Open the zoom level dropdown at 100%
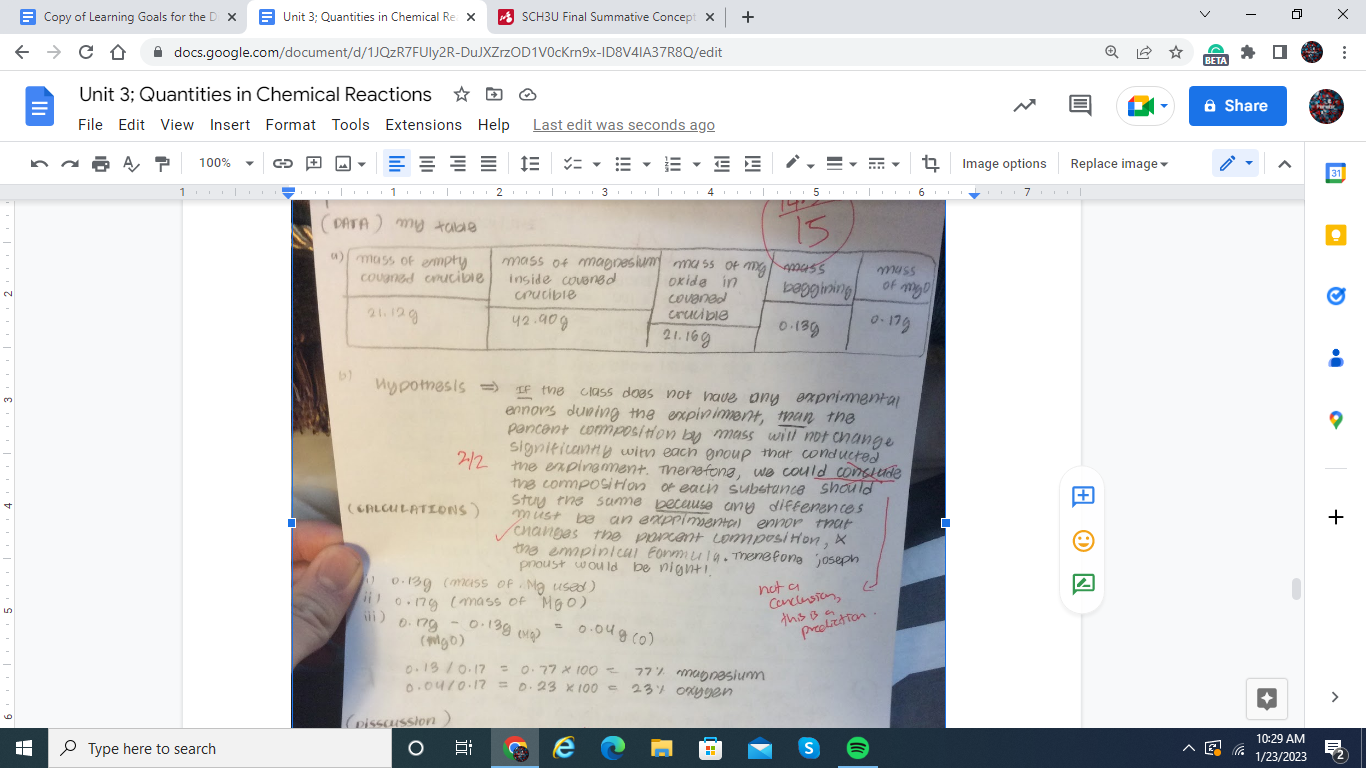 pos(226,164)
